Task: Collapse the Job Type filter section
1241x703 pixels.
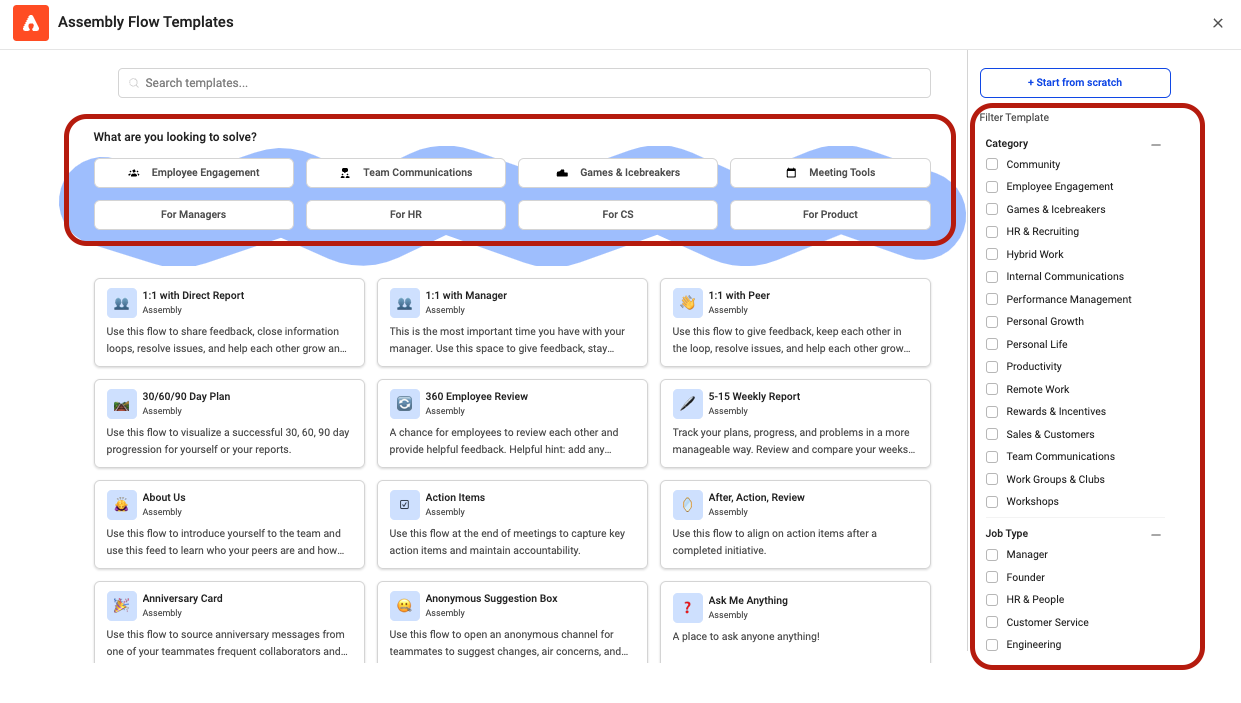Action: coord(1156,535)
